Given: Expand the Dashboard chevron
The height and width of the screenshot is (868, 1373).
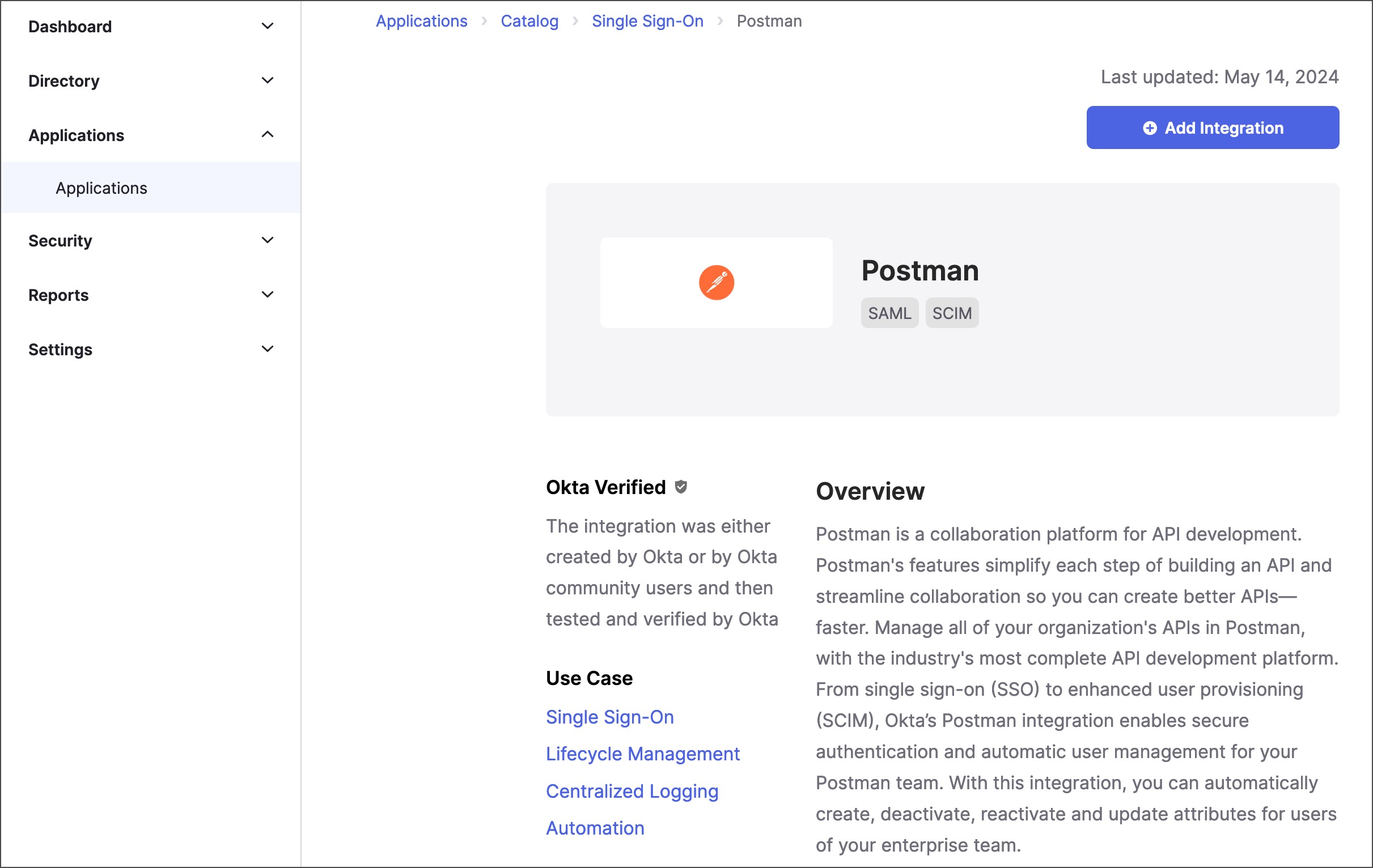Looking at the screenshot, I should tap(268, 26).
